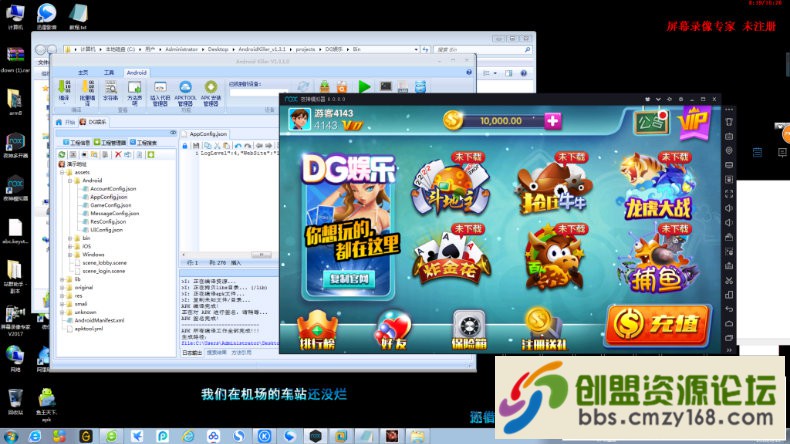Click the 充值 recharge button
This screenshot has width=790, height=444.
pos(659,325)
